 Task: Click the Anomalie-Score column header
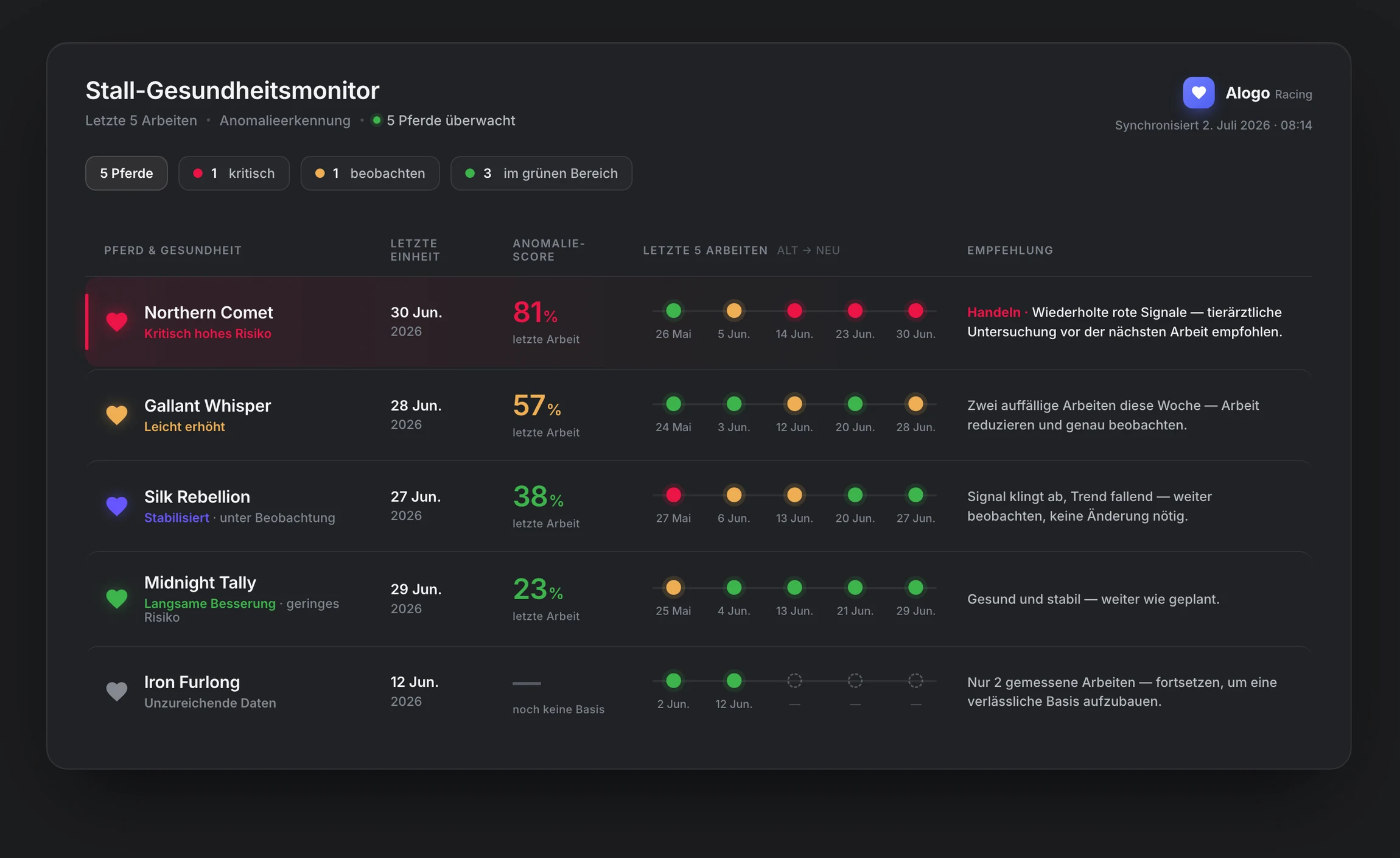click(548, 250)
